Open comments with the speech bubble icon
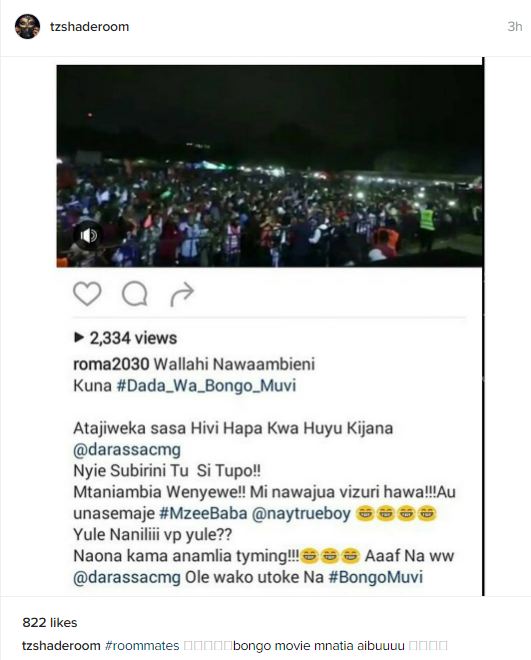 [135, 293]
